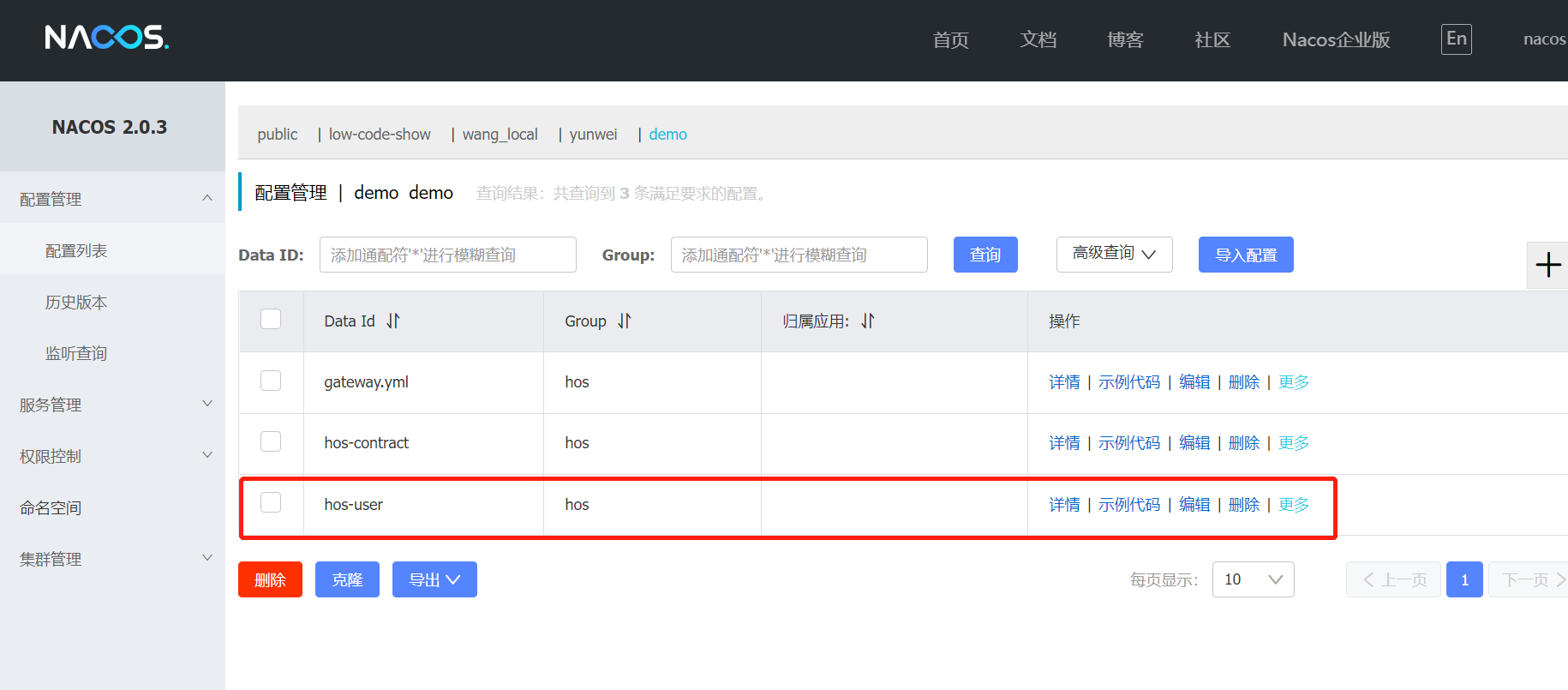Select the low-code-show namespace tab
Viewport: 1568px width, 690px height.
pyautogui.click(x=380, y=135)
